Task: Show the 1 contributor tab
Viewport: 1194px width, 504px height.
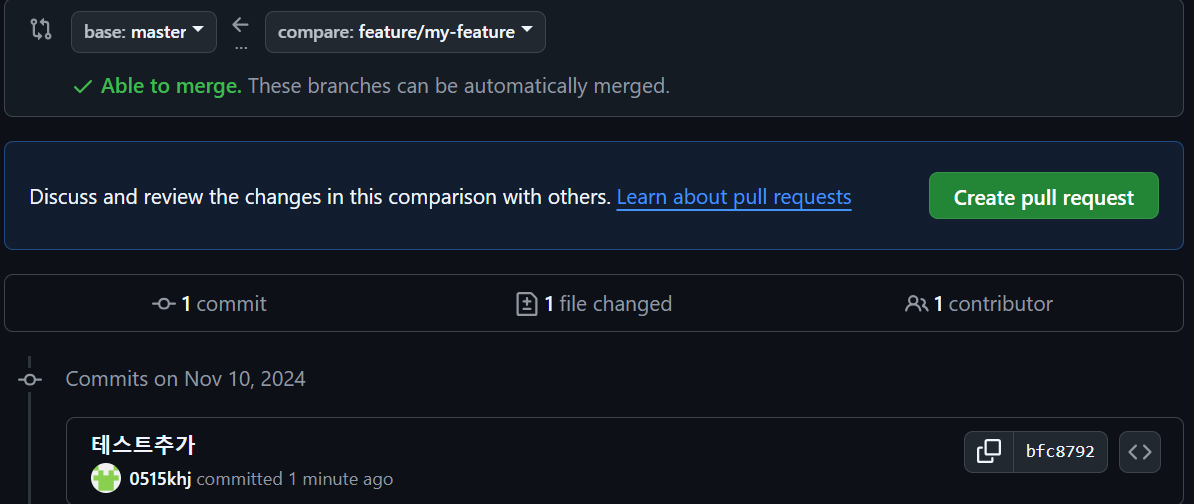Action: [980, 304]
